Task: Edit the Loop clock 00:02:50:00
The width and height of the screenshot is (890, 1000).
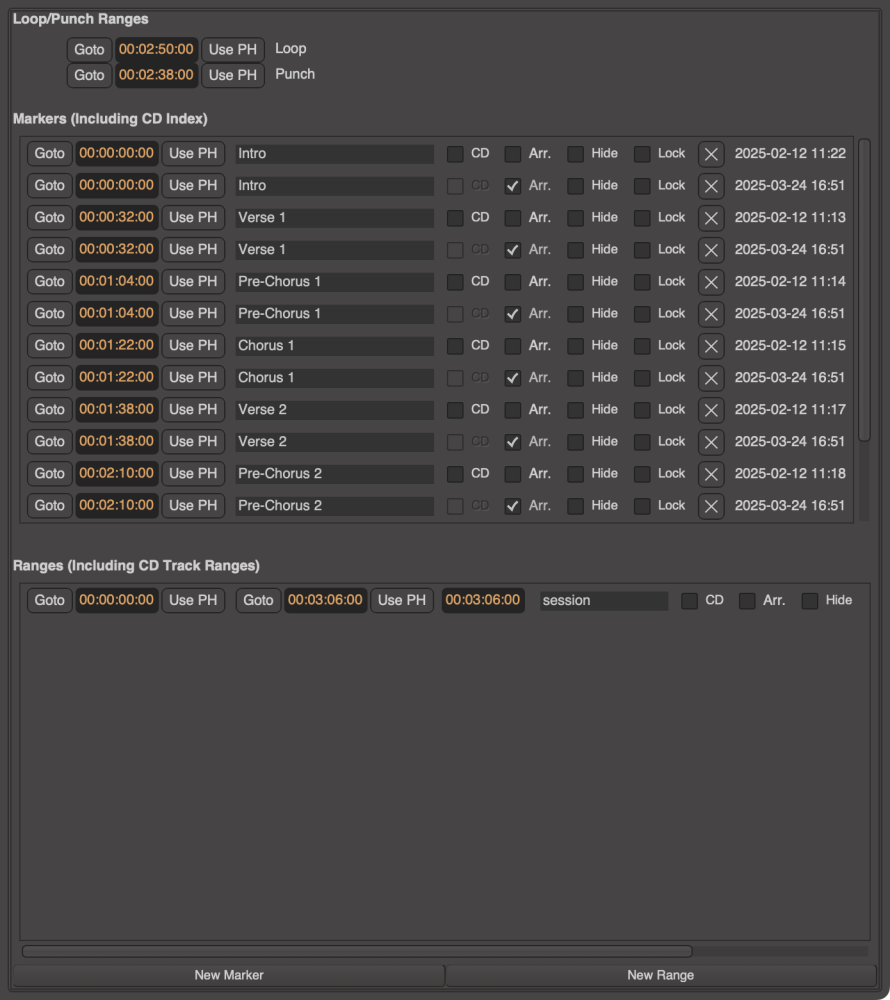Action: pos(156,50)
